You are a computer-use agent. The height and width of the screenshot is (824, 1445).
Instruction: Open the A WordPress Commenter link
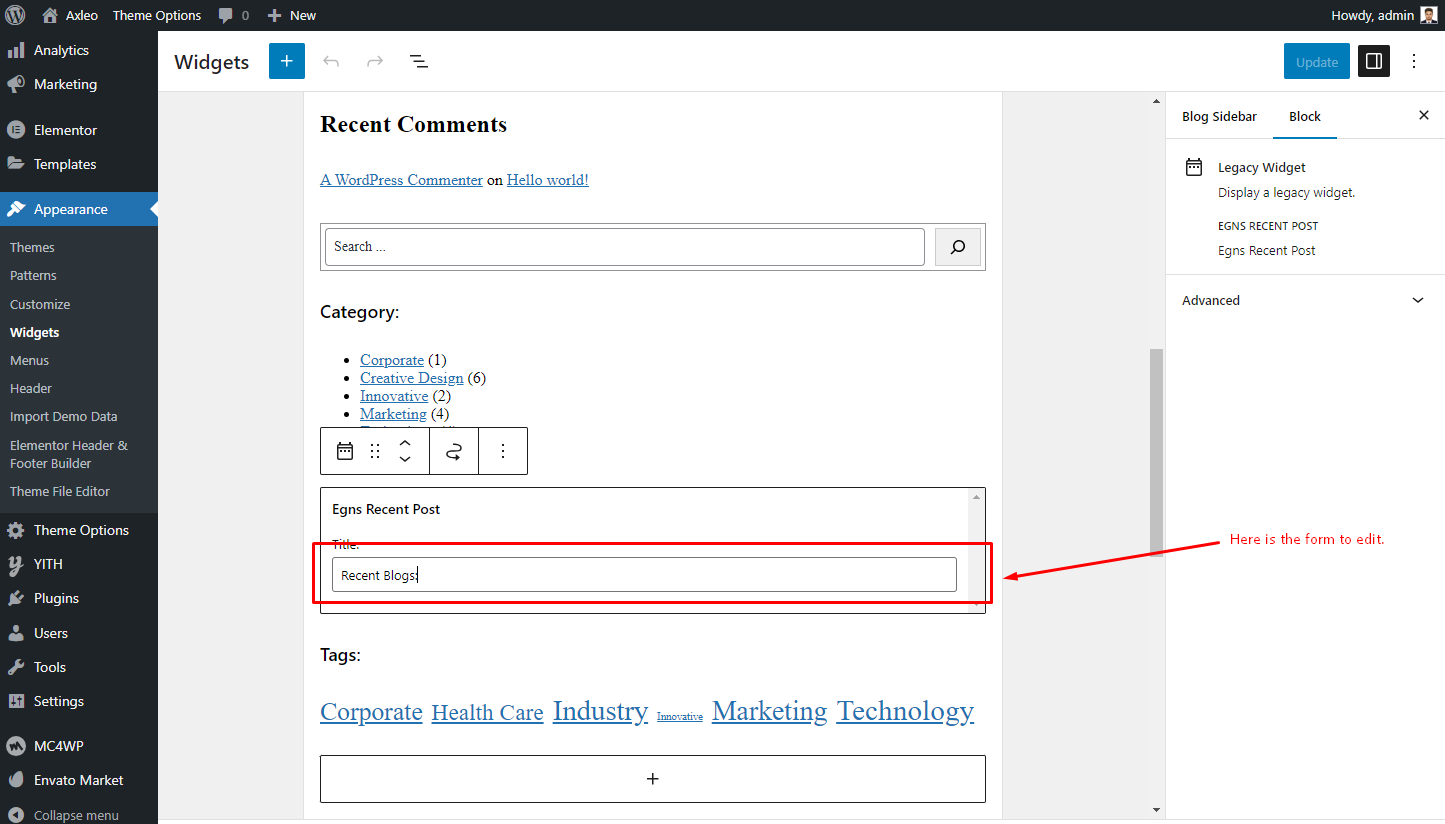pyautogui.click(x=401, y=180)
